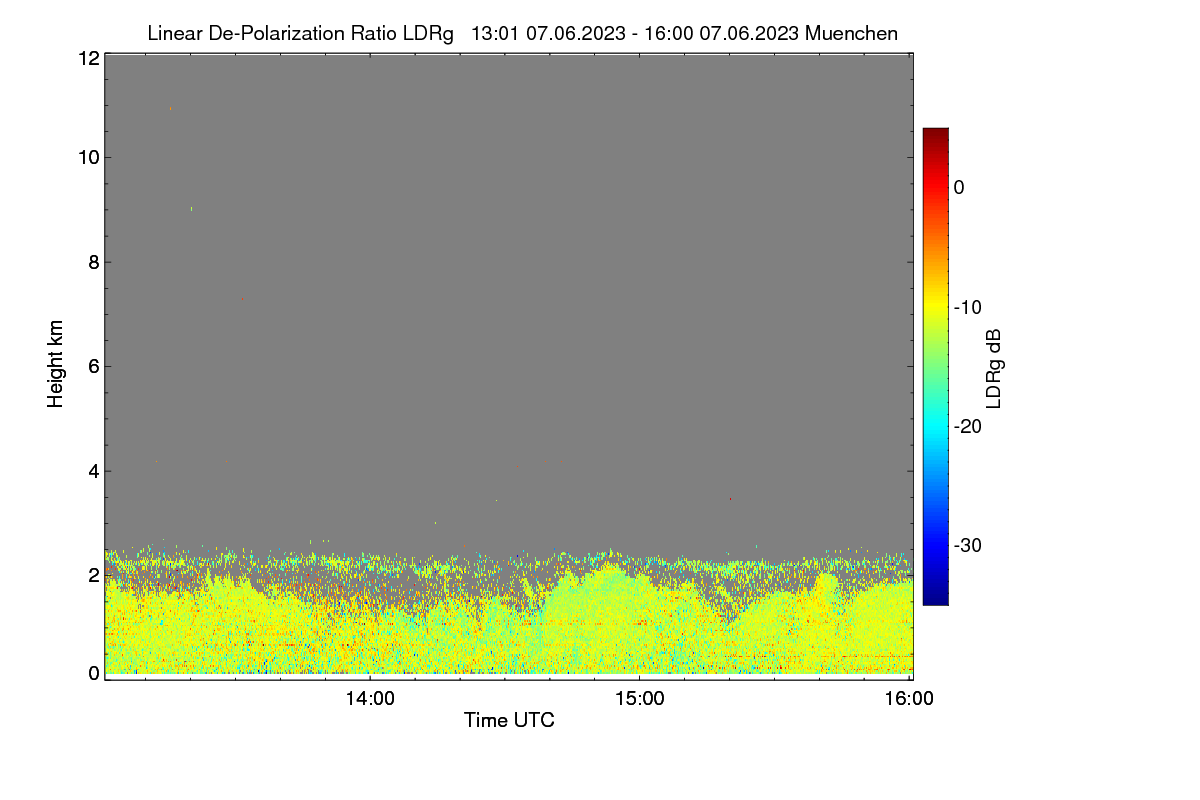Click the dark red top of colorbar

click(x=935, y=136)
